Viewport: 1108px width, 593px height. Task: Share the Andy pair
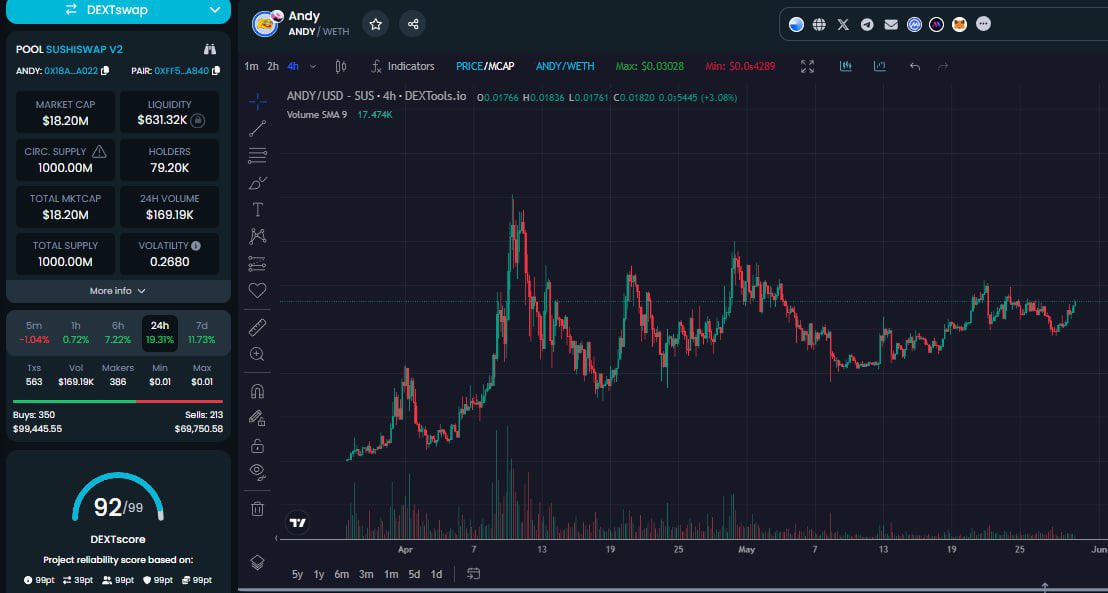(x=413, y=25)
